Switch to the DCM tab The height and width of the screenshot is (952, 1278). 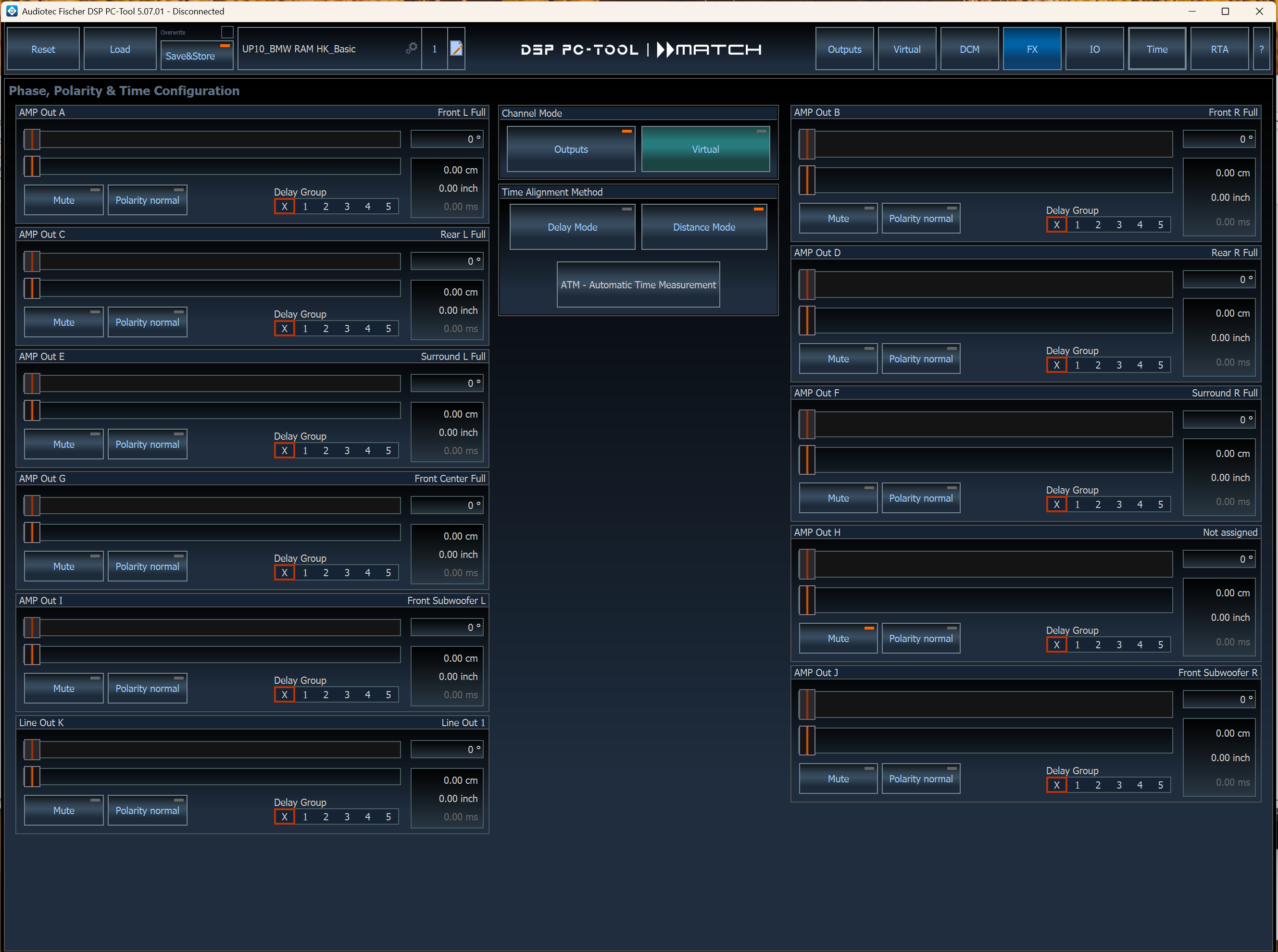(x=970, y=49)
